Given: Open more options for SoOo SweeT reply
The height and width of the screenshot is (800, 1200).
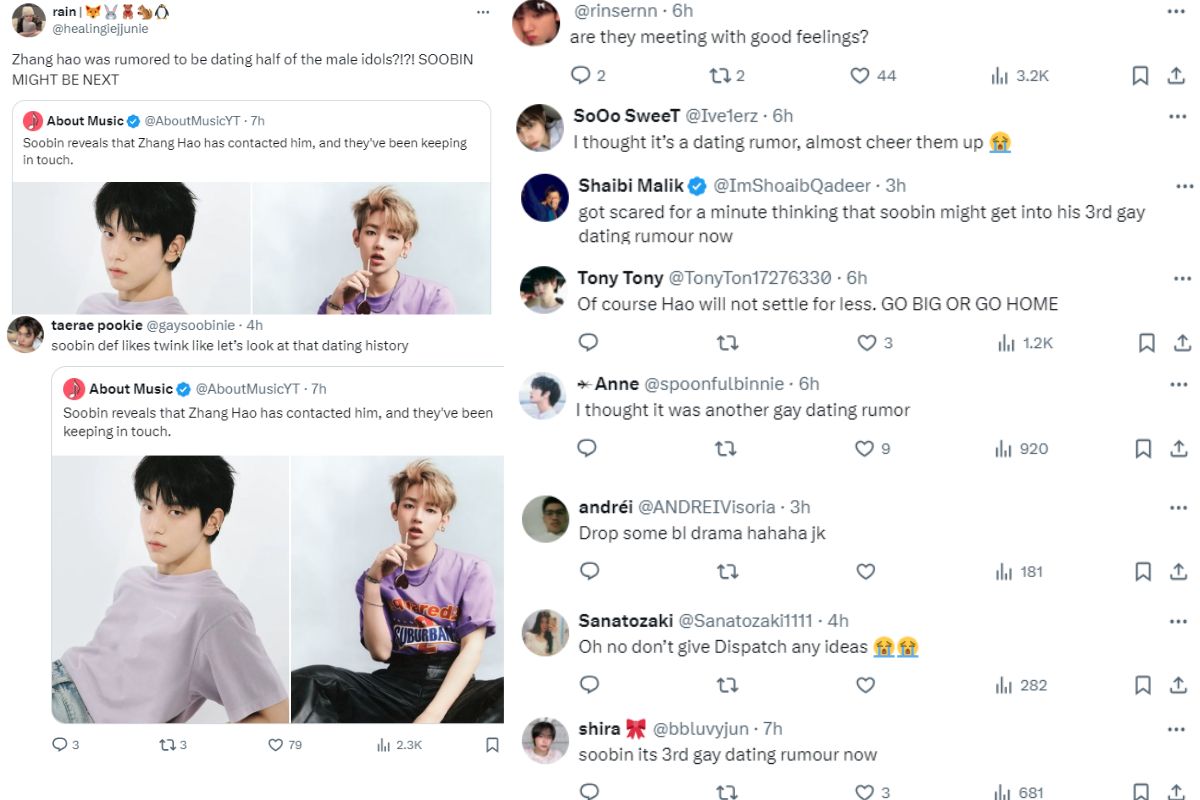Looking at the screenshot, I should (x=1178, y=116).
